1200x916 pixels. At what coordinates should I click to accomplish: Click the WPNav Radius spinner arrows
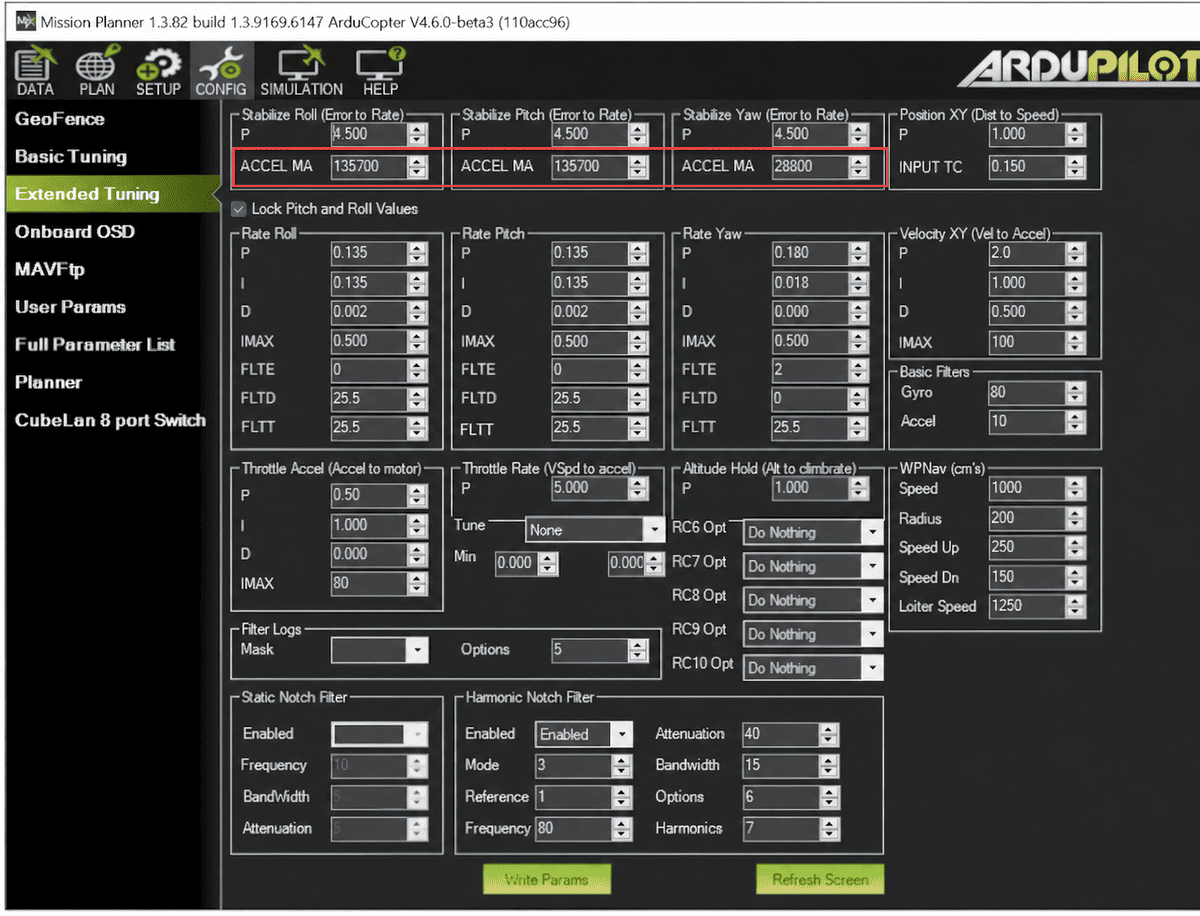click(x=1075, y=518)
